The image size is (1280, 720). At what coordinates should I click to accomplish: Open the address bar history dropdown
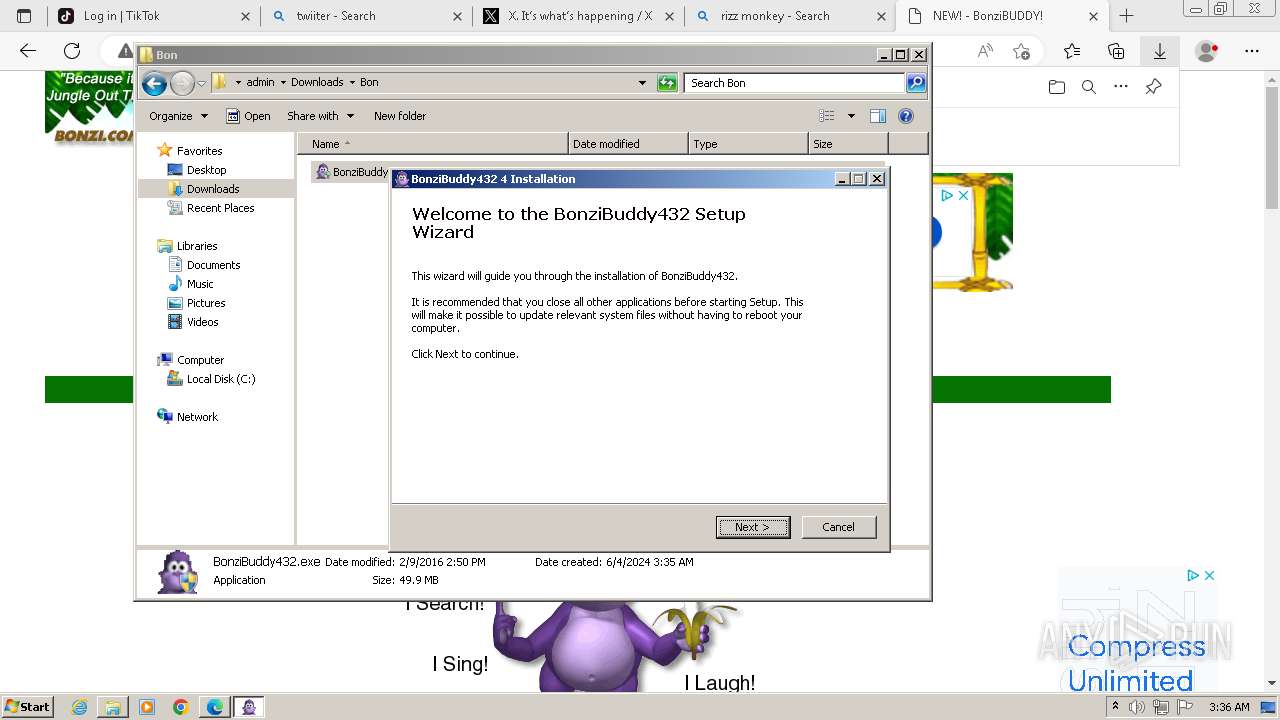(642, 83)
